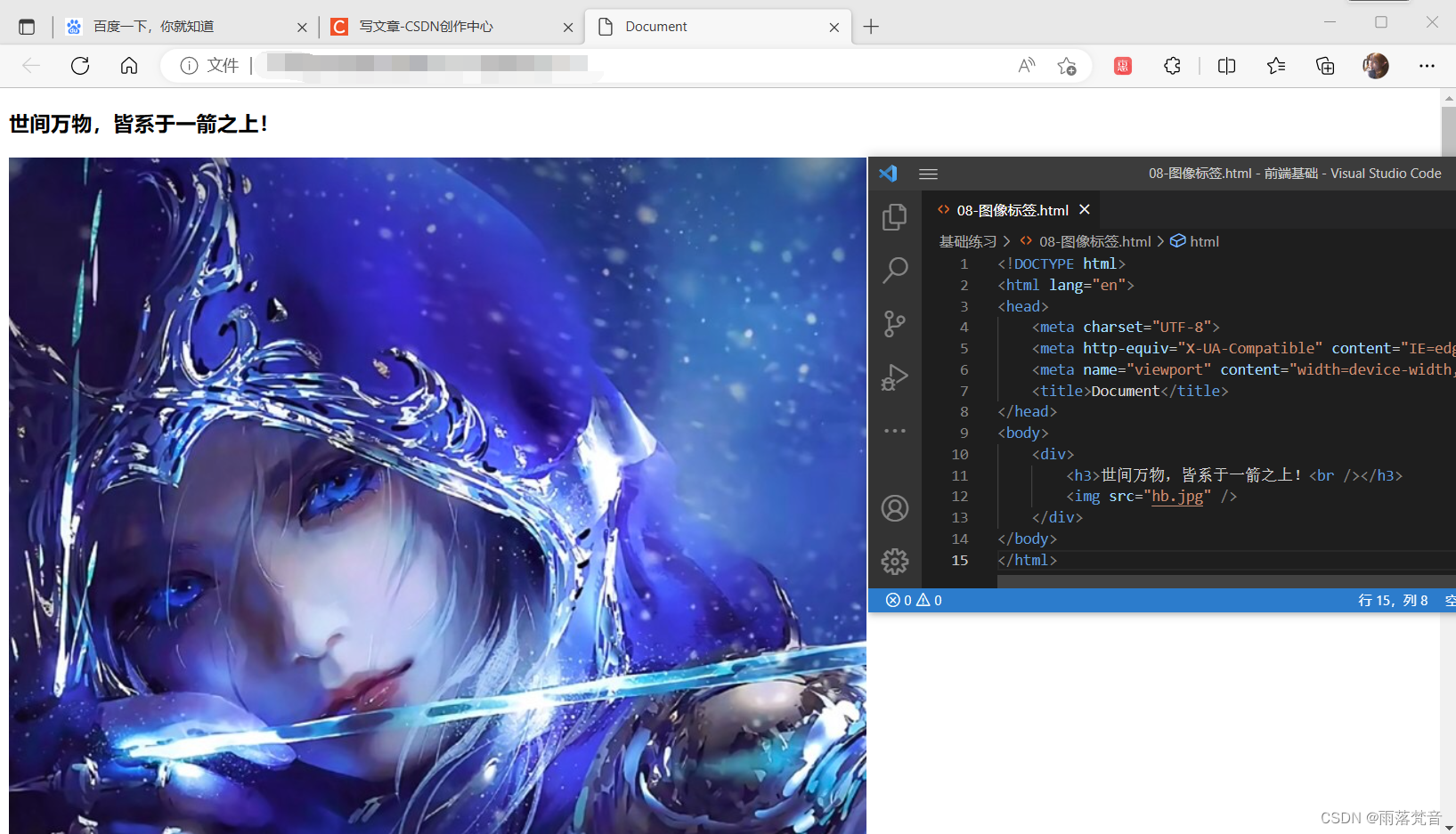The image size is (1456, 834).
Task: Click the browser Refresh button
Action: (x=80, y=66)
